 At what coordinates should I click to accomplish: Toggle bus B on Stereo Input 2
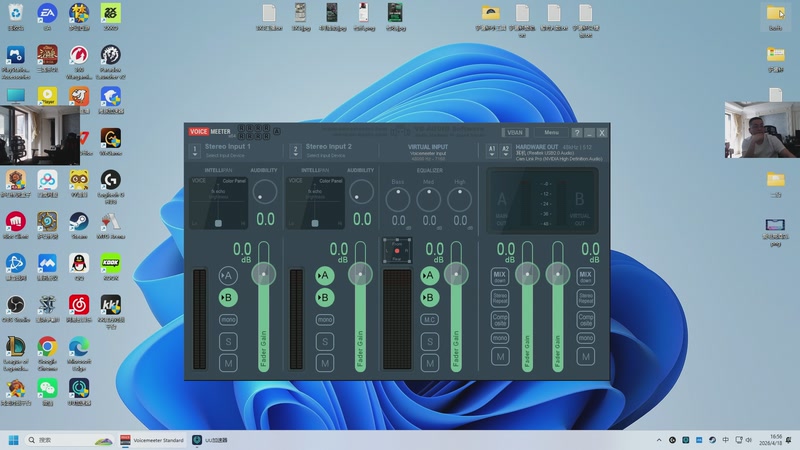[x=324, y=297]
